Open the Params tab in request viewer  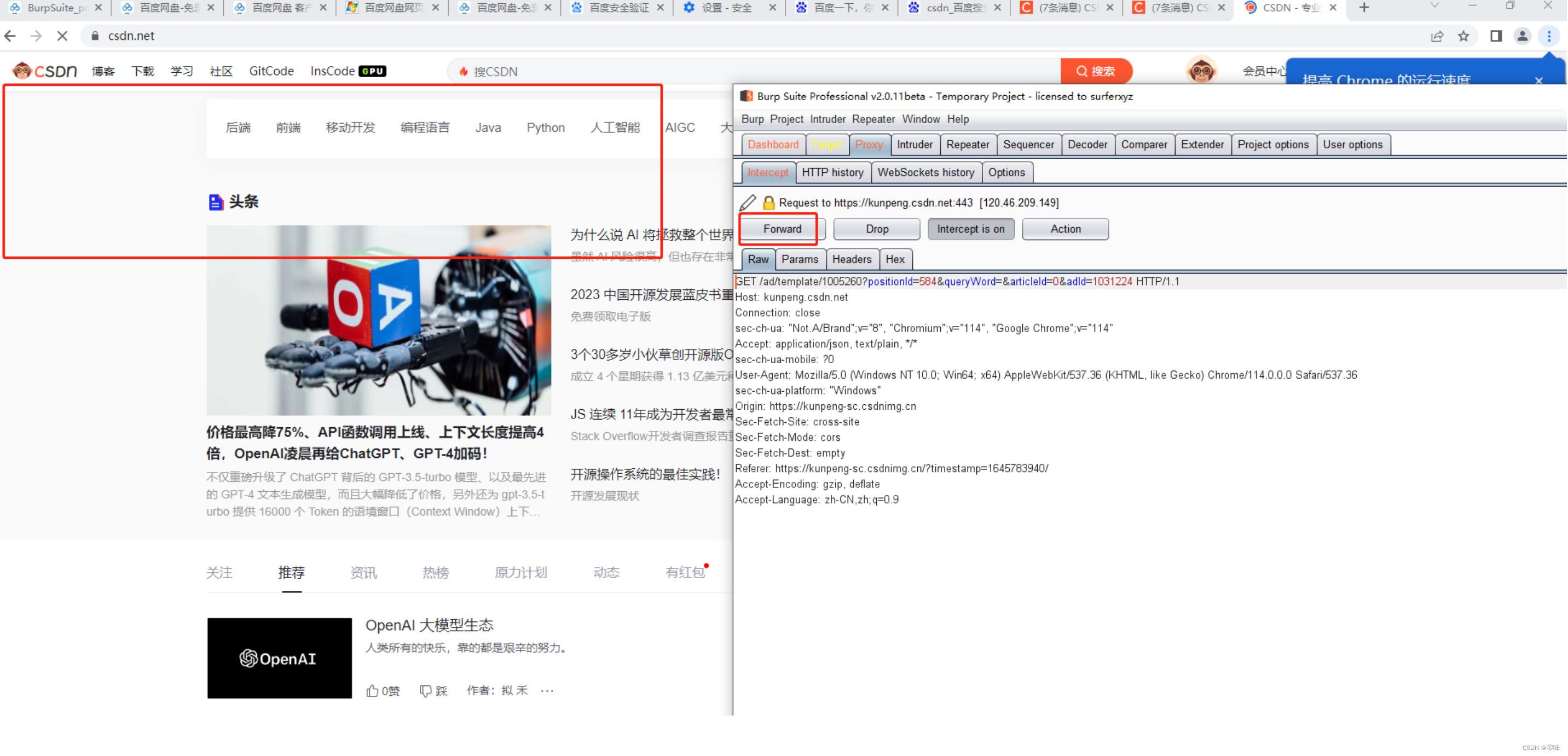799,260
